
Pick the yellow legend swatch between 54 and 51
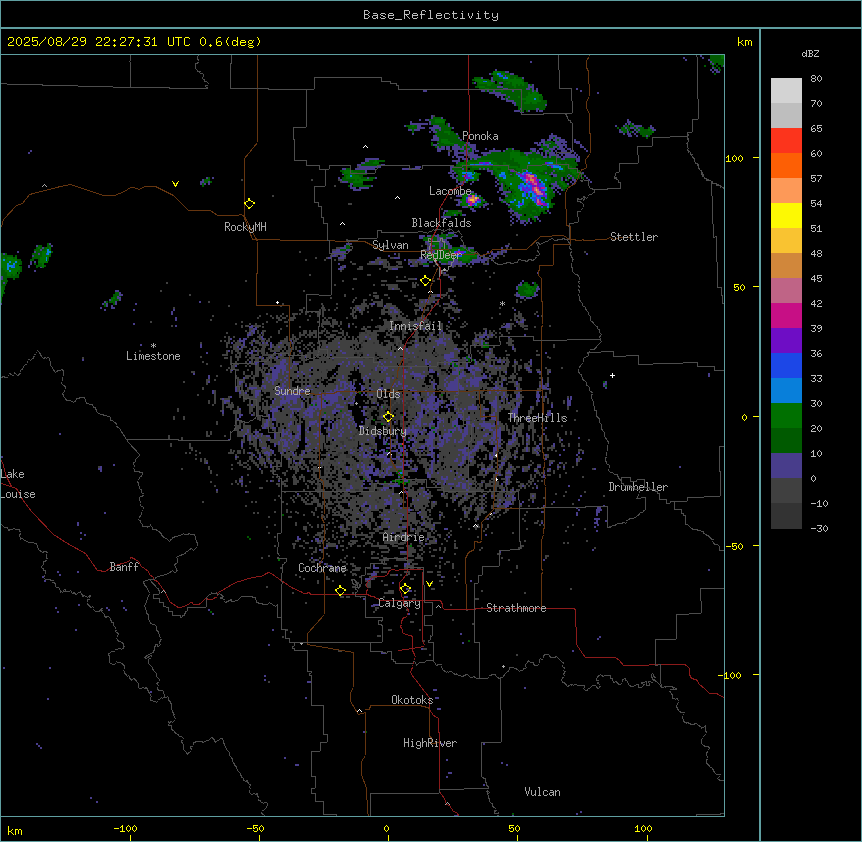[x=786, y=216]
